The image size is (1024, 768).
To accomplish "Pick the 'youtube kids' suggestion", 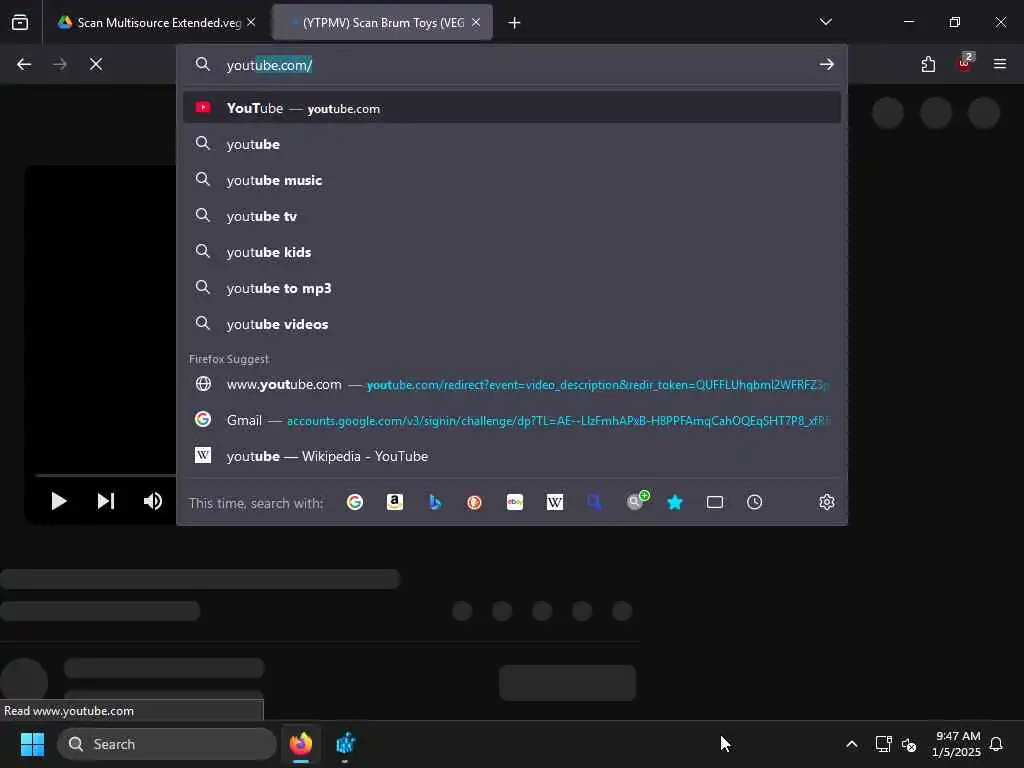I will [x=512, y=251].
